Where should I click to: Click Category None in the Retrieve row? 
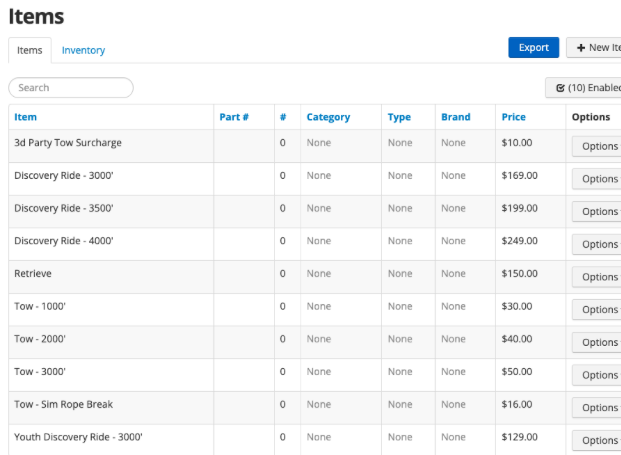click(x=319, y=273)
